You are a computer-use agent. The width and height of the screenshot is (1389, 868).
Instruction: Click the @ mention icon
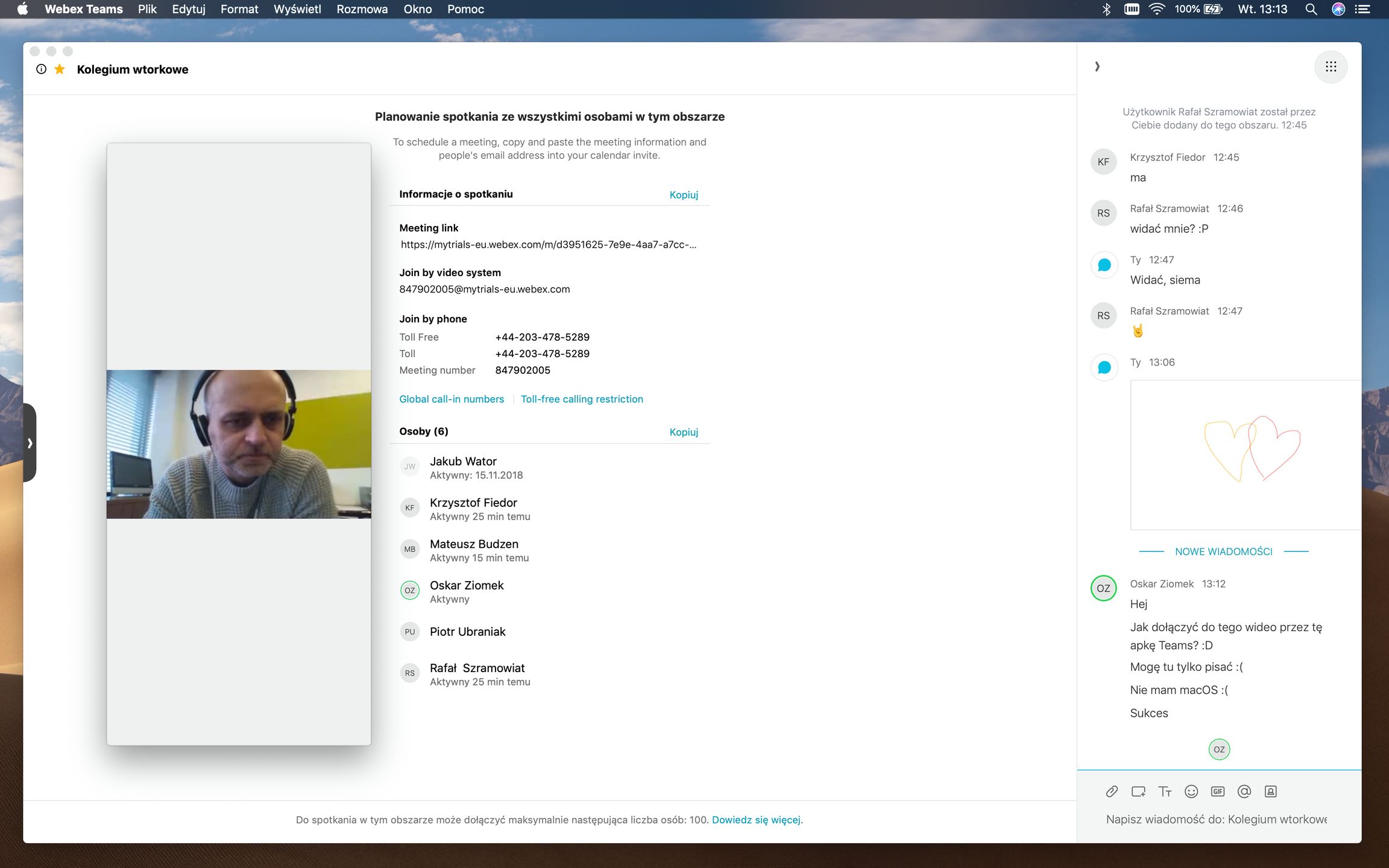(1244, 791)
